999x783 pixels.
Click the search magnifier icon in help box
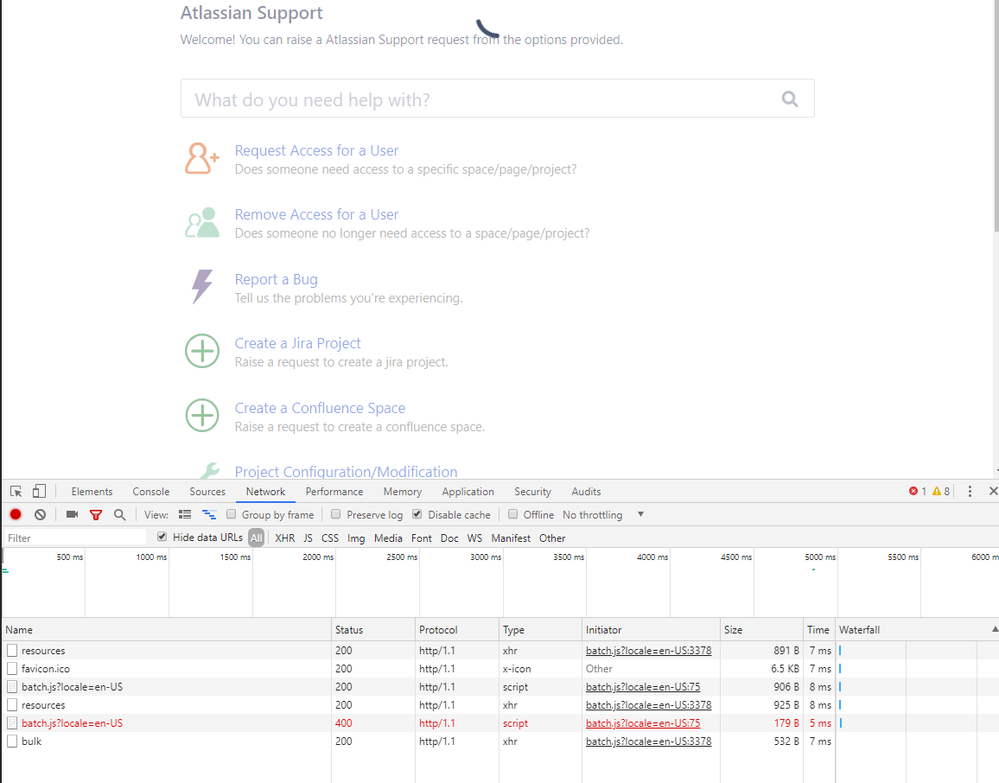(x=789, y=99)
